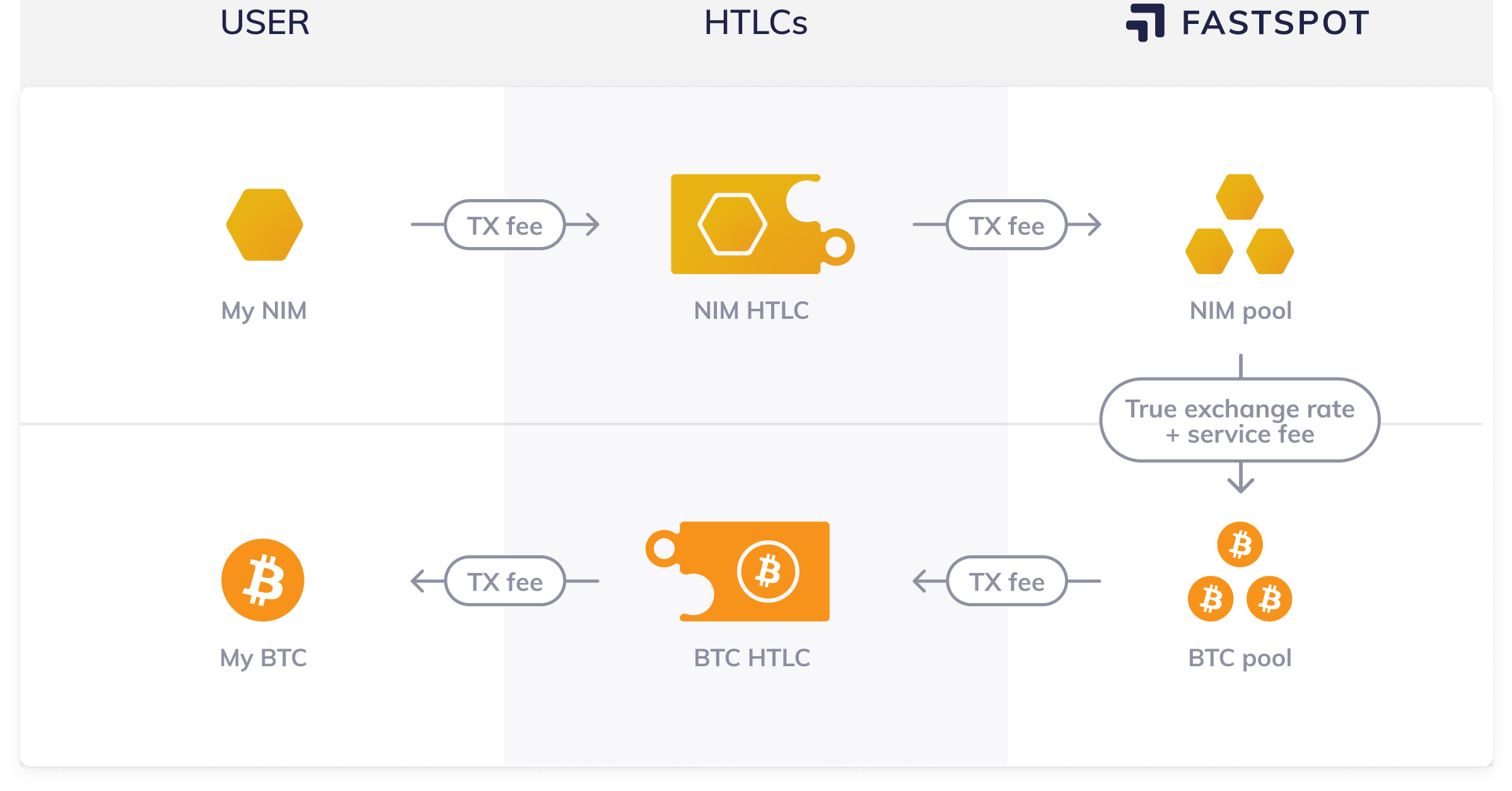
Task: Click the My NIM label
Action: point(264,311)
